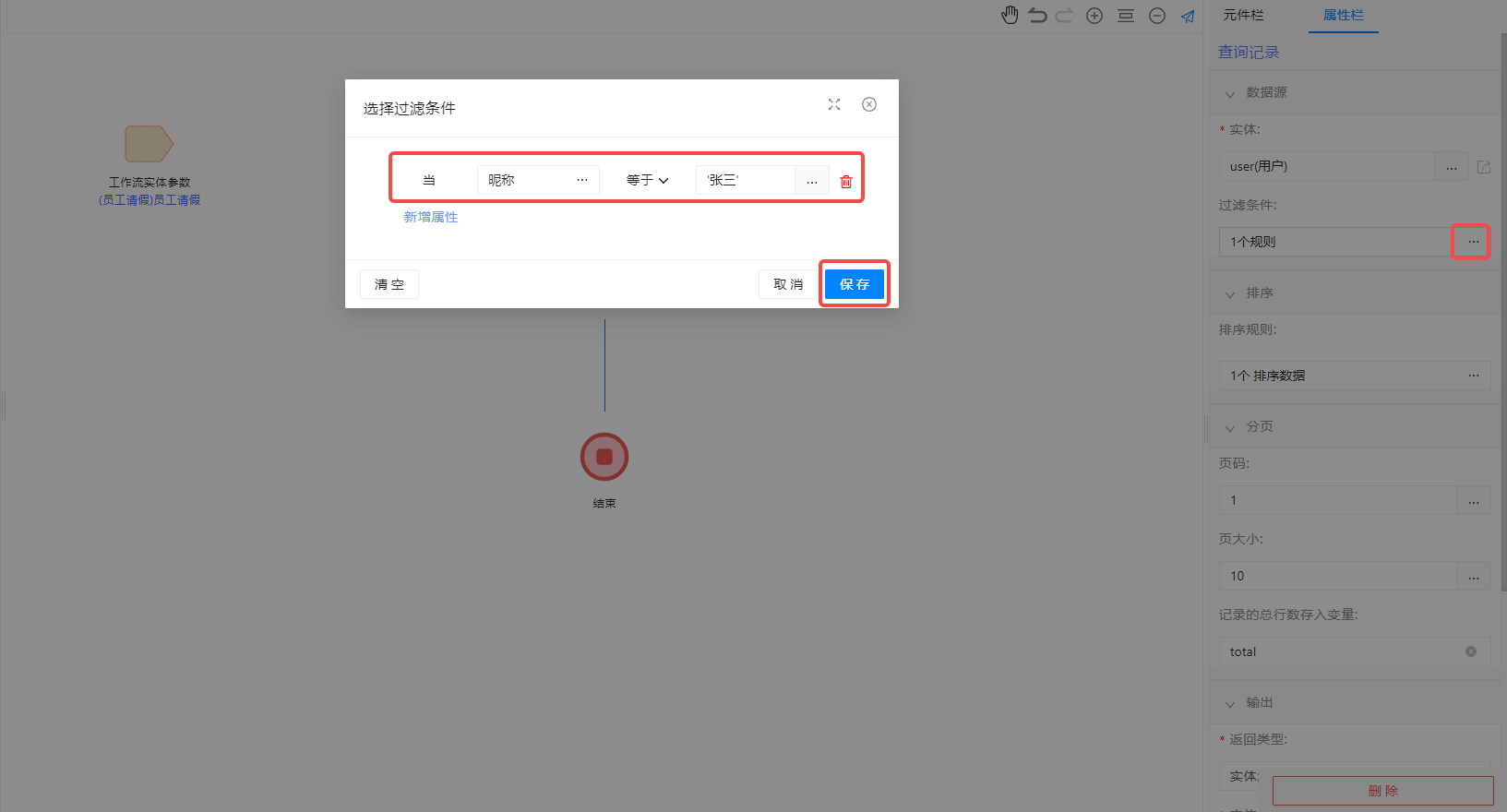Collapse the 排序 section

(x=1229, y=293)
